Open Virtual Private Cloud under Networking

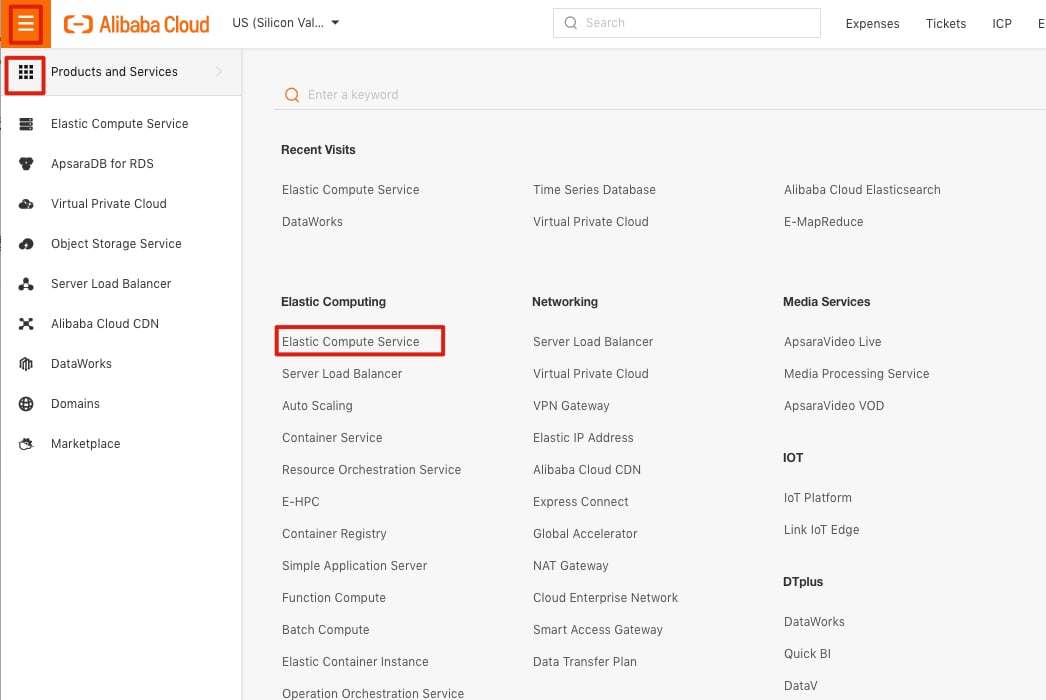coord(590,374)
